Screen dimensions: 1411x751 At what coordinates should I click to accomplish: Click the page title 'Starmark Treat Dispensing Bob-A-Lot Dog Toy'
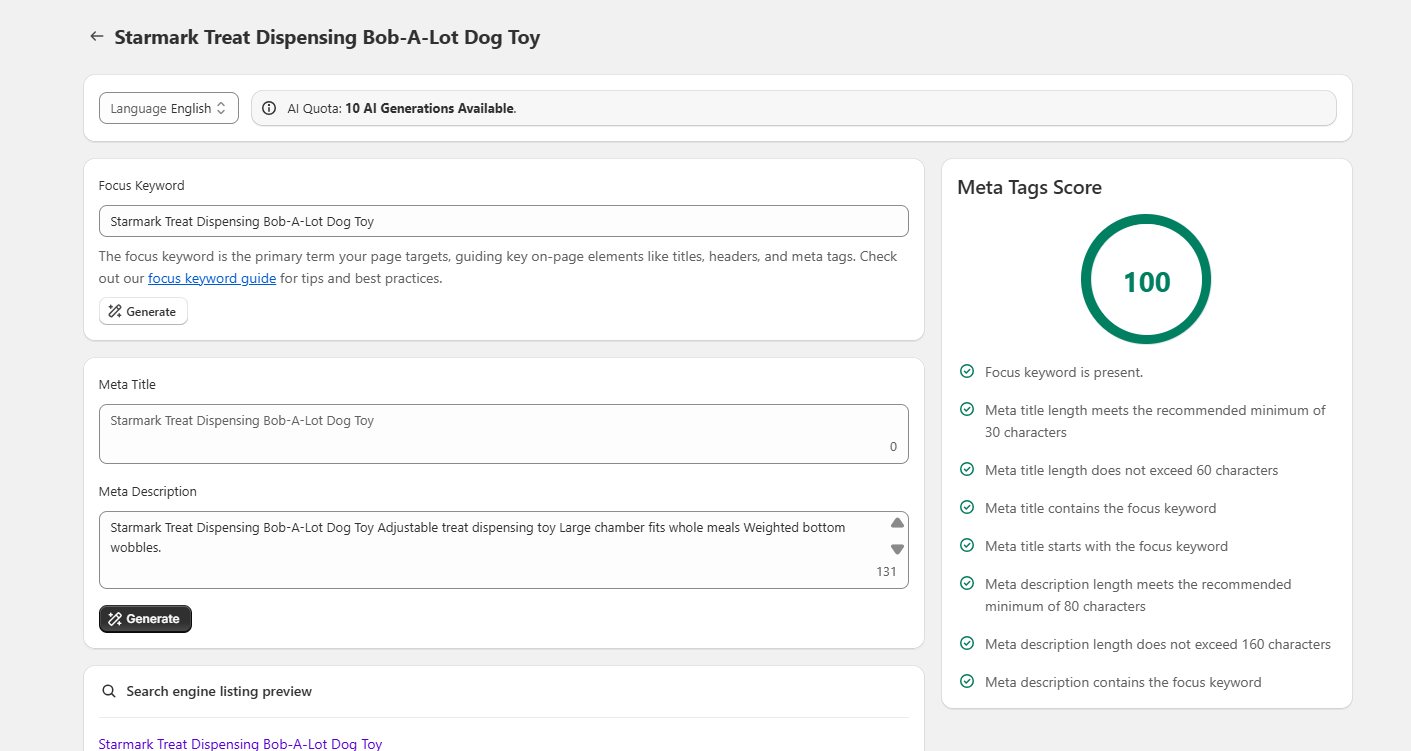tap(327, 38)
